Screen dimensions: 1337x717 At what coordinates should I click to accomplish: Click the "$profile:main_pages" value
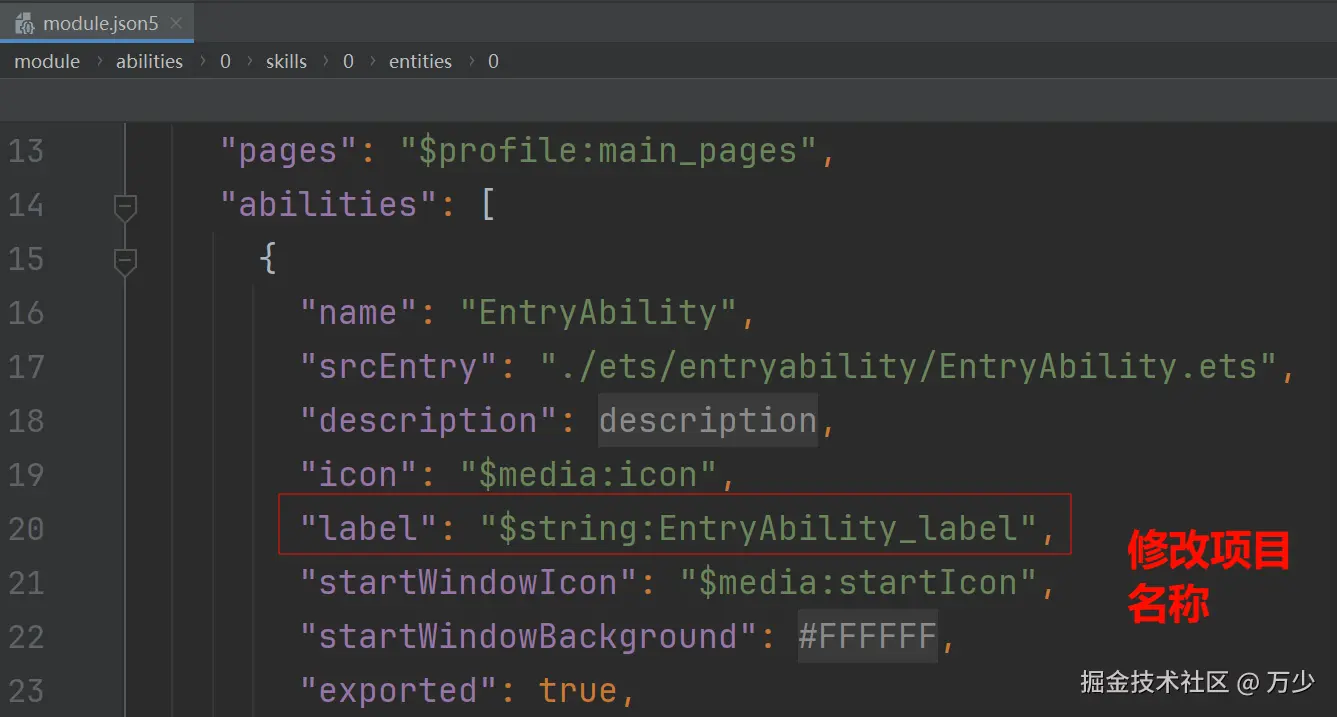[608, 152]
